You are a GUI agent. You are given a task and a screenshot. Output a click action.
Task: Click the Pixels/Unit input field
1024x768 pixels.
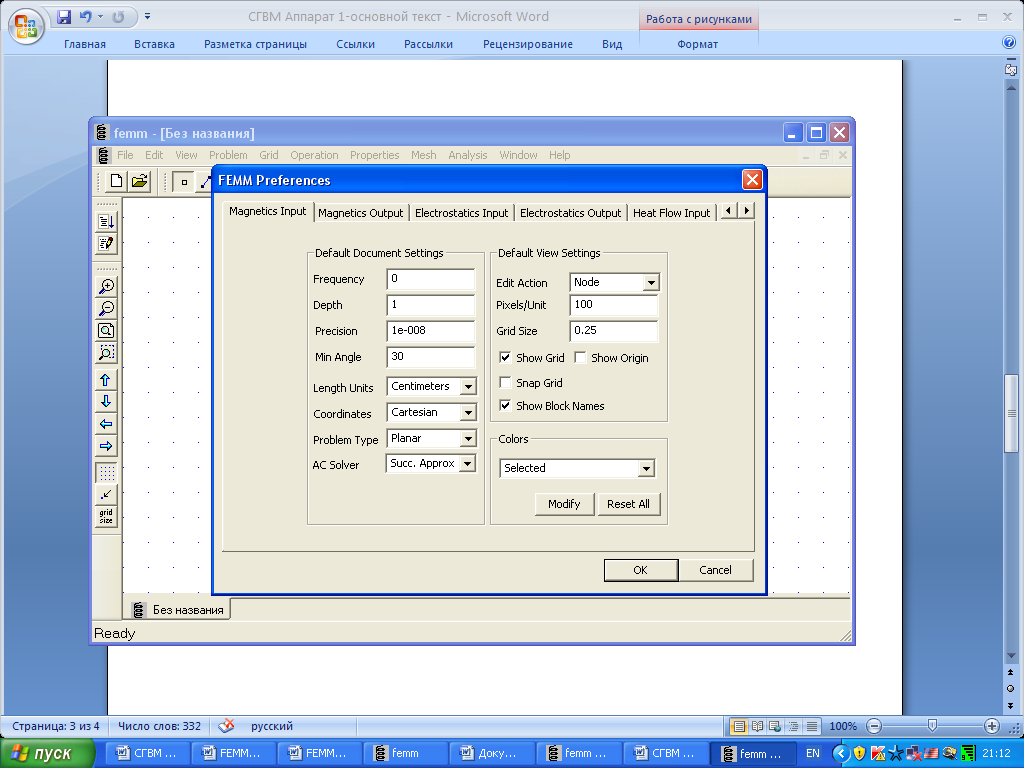point(614,305)
